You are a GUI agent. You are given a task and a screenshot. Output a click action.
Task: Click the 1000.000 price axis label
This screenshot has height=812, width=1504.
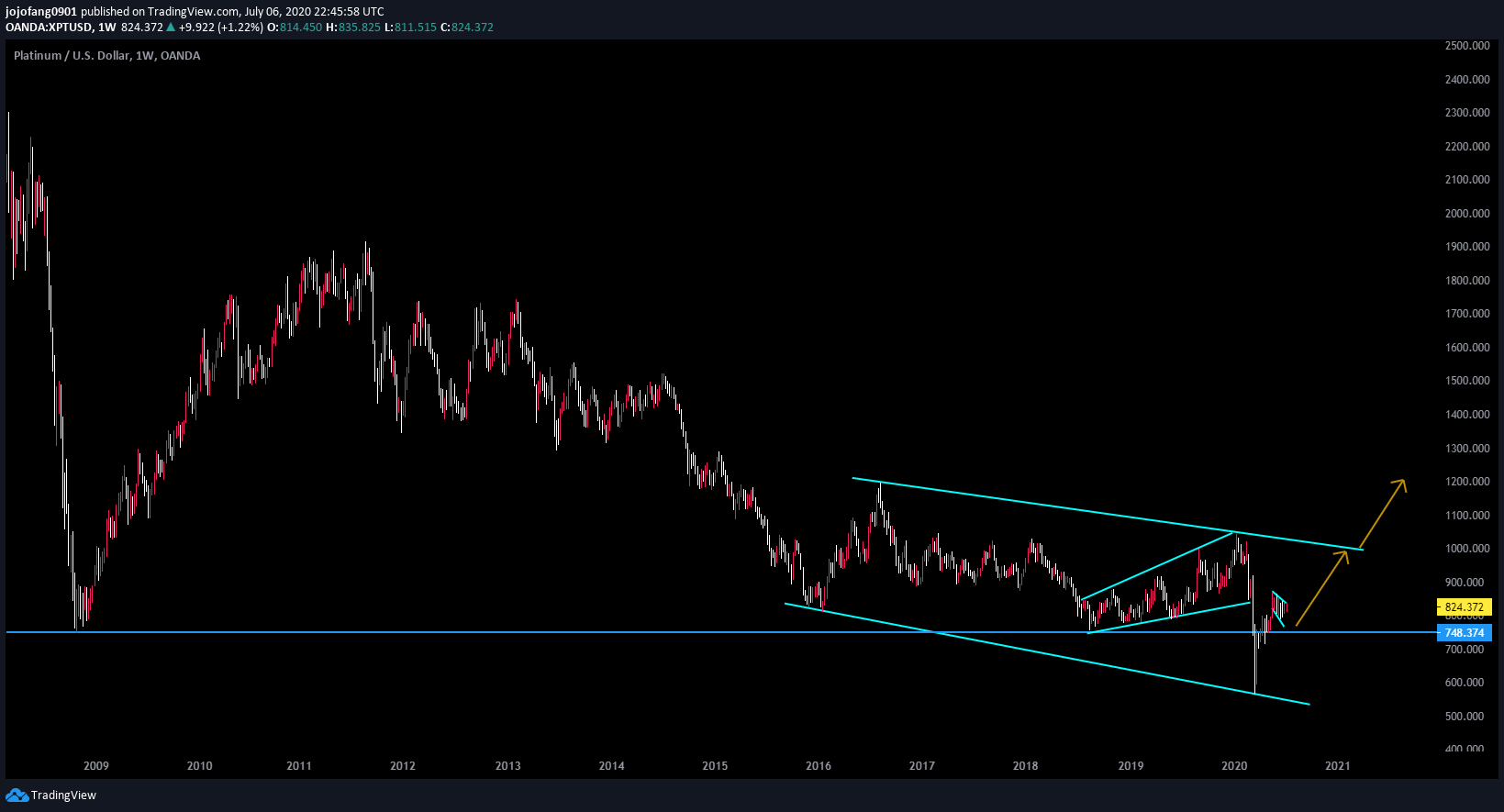tap(1466, 549)
